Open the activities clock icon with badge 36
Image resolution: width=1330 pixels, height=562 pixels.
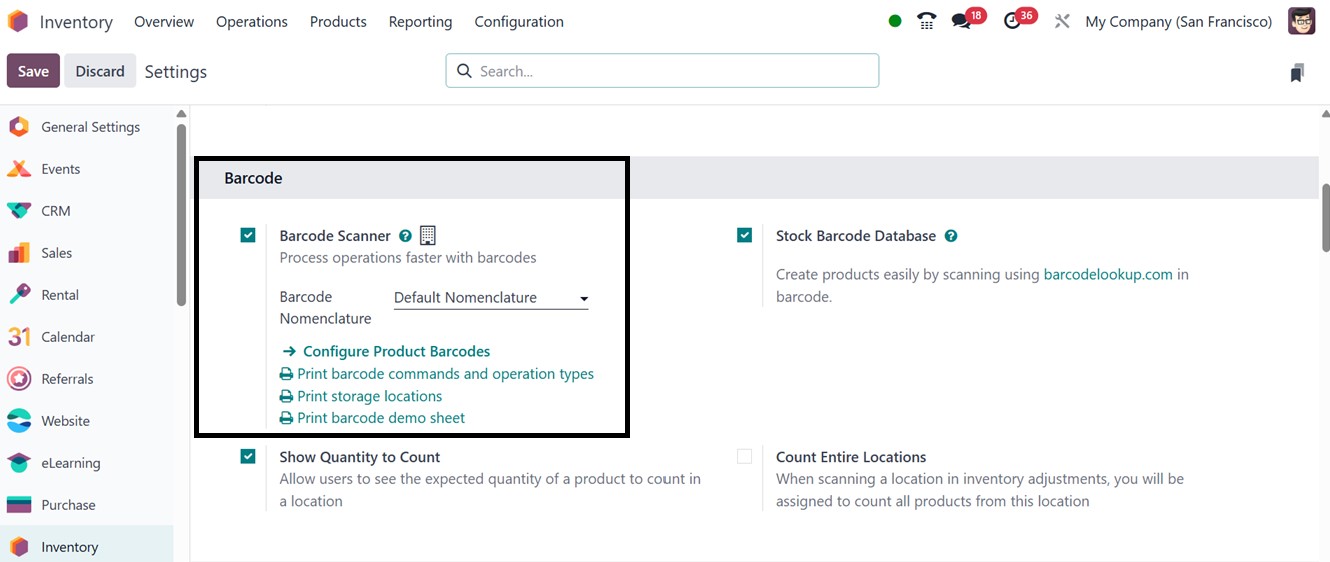tap(1013, 21)
